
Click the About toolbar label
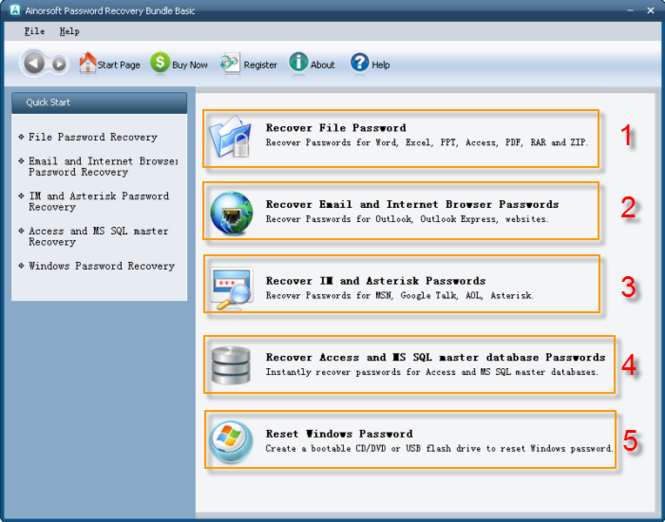coord(323,65)
